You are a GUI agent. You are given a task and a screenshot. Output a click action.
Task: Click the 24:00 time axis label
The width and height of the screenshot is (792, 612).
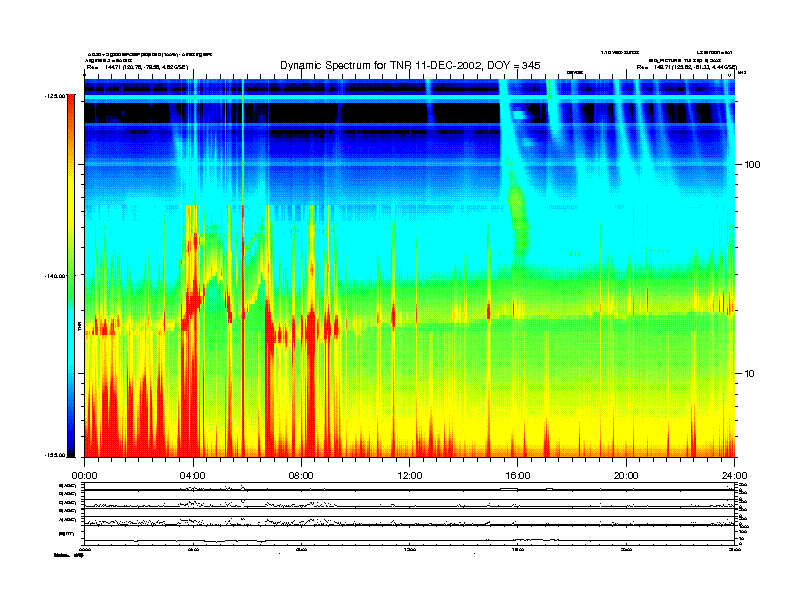click(x=734, y=476)
